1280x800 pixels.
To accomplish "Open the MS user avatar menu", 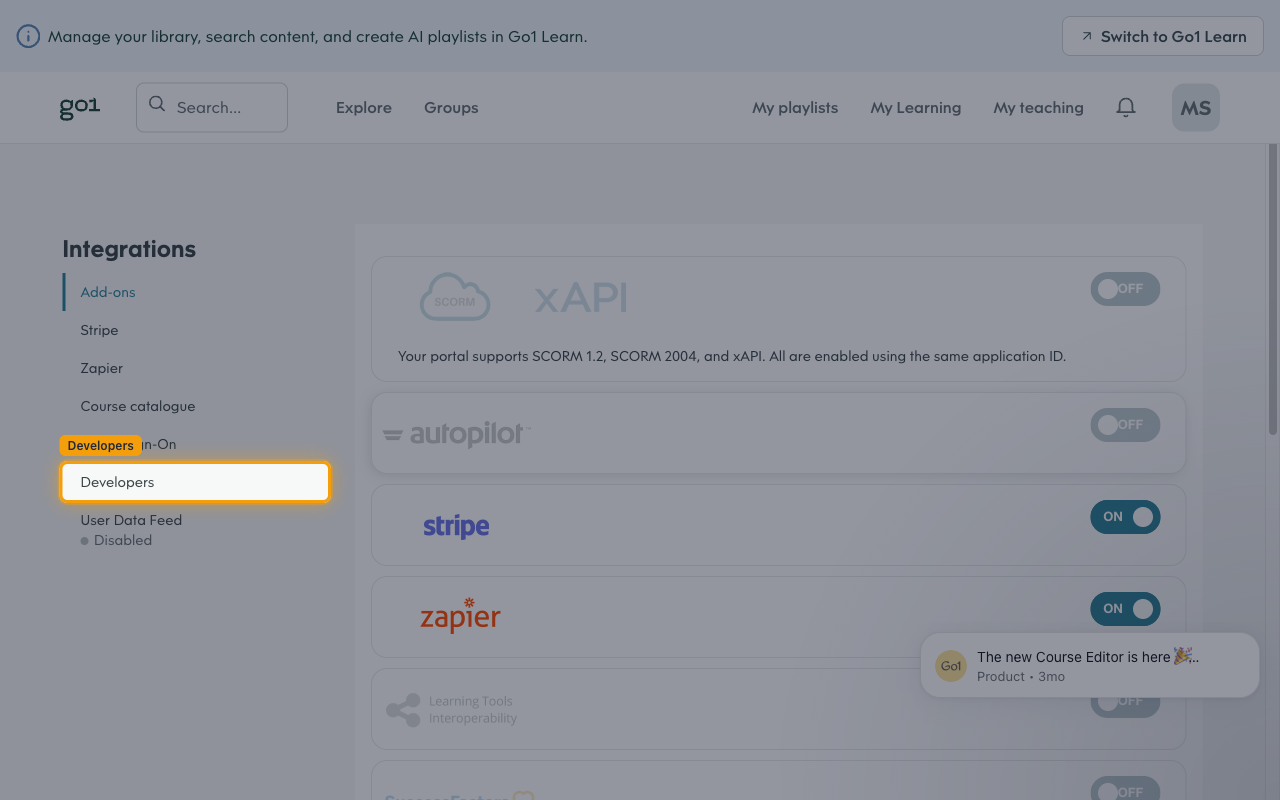I will click(x=1196, y=108).
